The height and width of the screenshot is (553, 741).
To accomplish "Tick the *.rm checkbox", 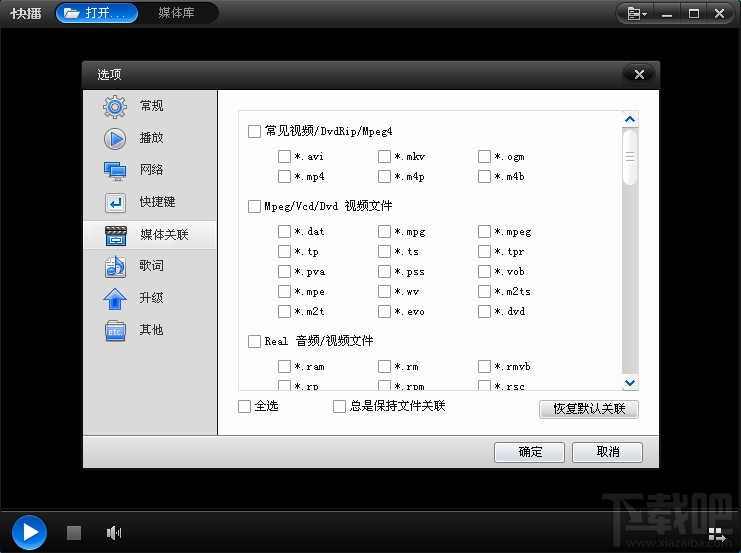I will click(384, 366).
